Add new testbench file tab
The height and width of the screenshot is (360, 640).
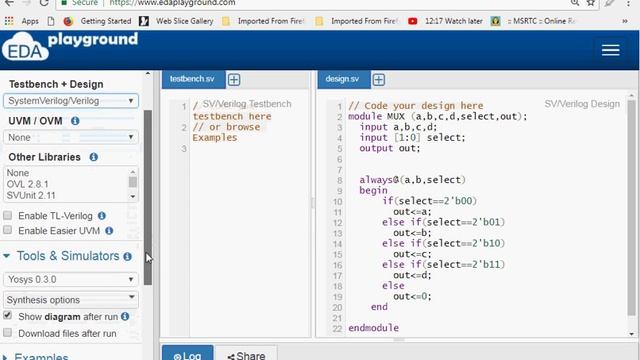click(x=234, y=80)
